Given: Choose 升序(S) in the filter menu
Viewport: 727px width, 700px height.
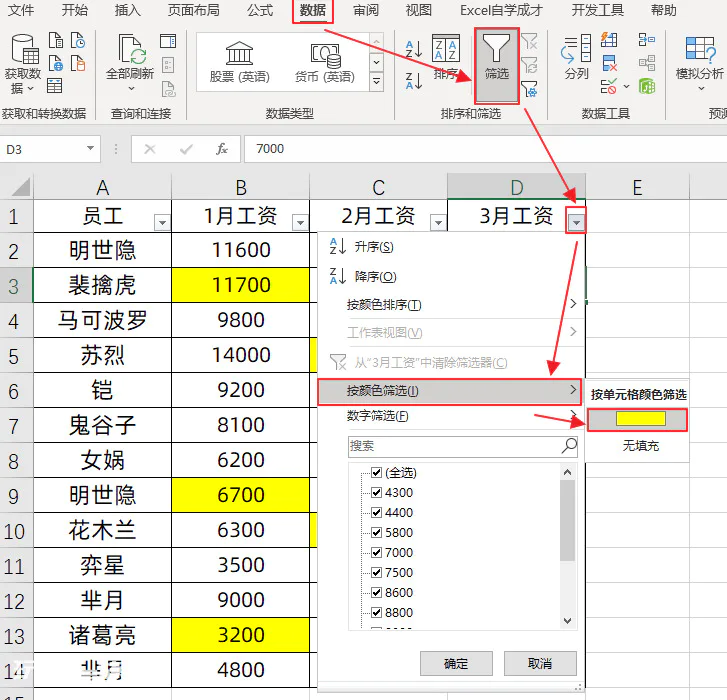Looking at the screenshot, I should point(451,247).
